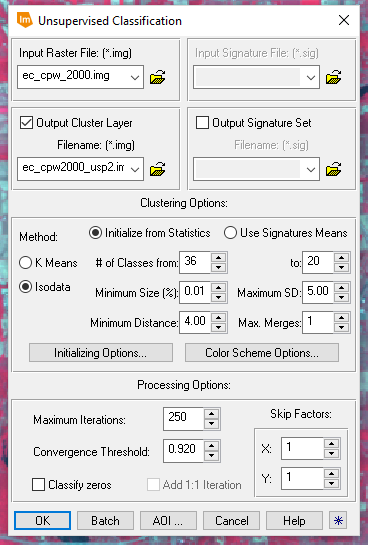The width and height of the screenshot is (368, 545).
Task: Decrease Skip Factor Y value
Action: click(332, 483)
